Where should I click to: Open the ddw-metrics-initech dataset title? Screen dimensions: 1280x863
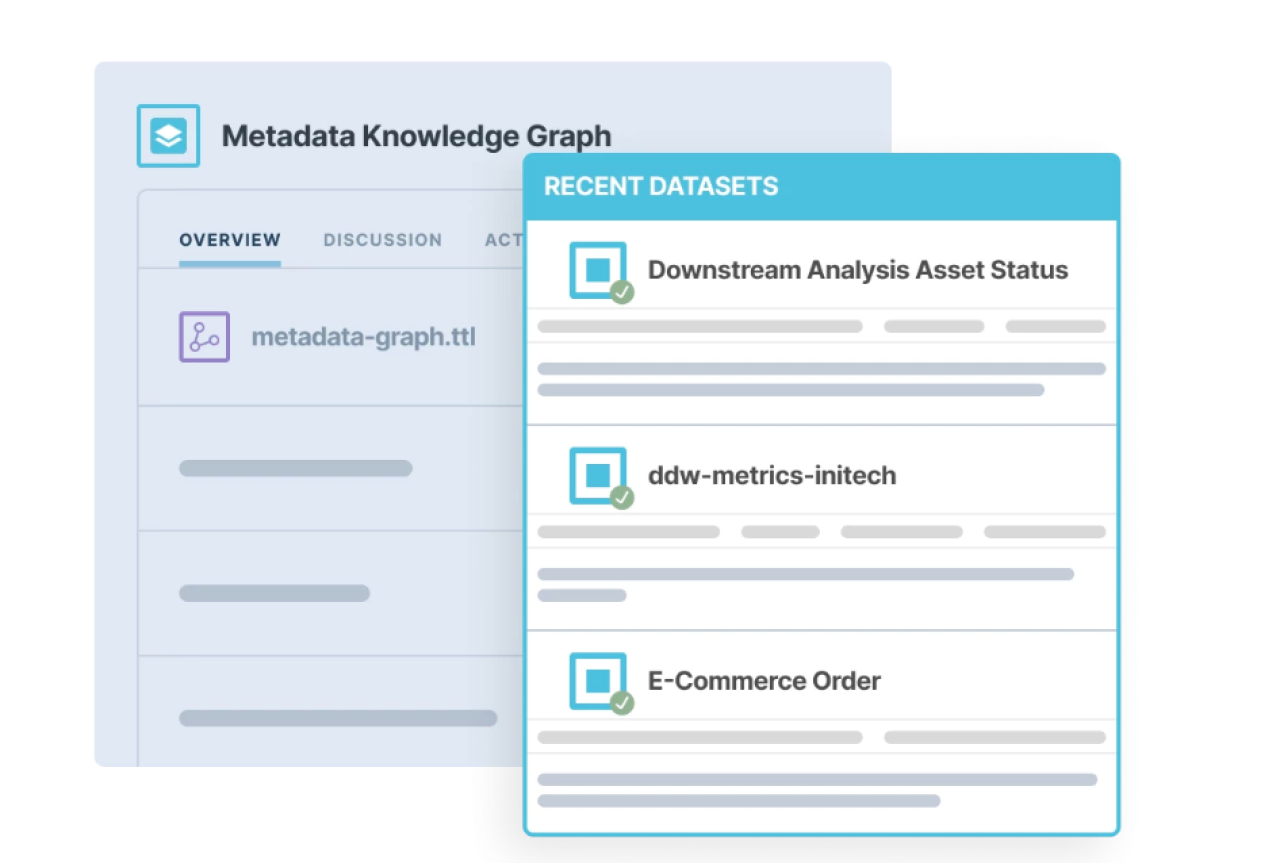[x=772, y=475]
